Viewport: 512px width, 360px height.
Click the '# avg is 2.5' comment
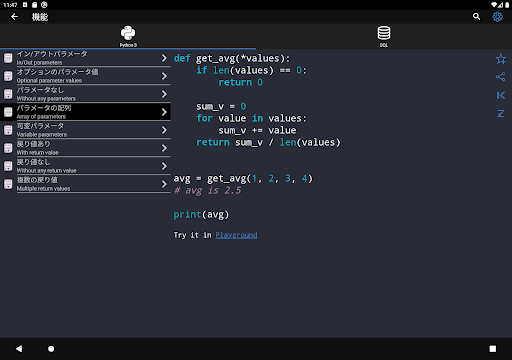tap(207, 191)
